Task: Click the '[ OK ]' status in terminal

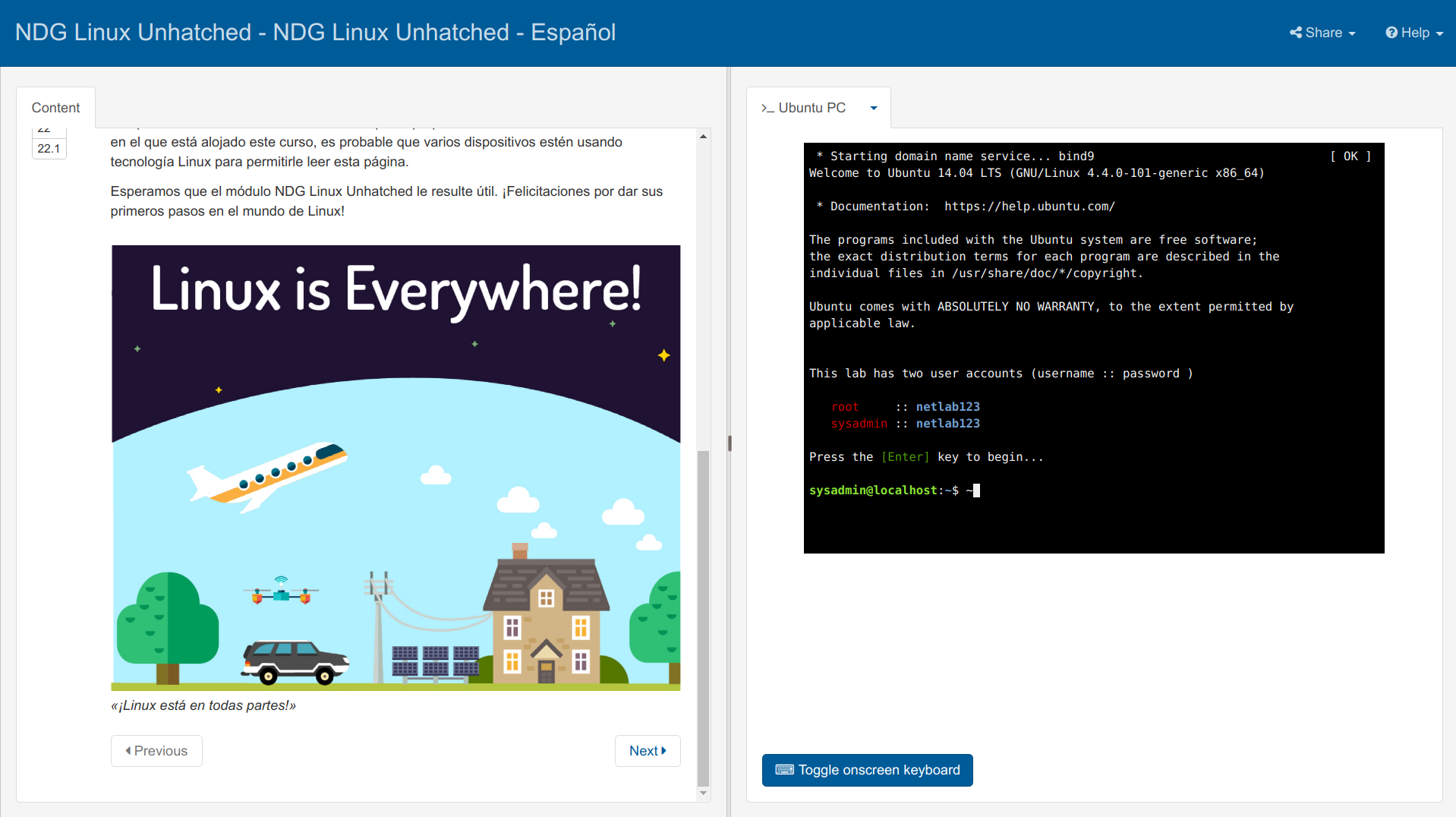Action: click(x=1350, y=156)
